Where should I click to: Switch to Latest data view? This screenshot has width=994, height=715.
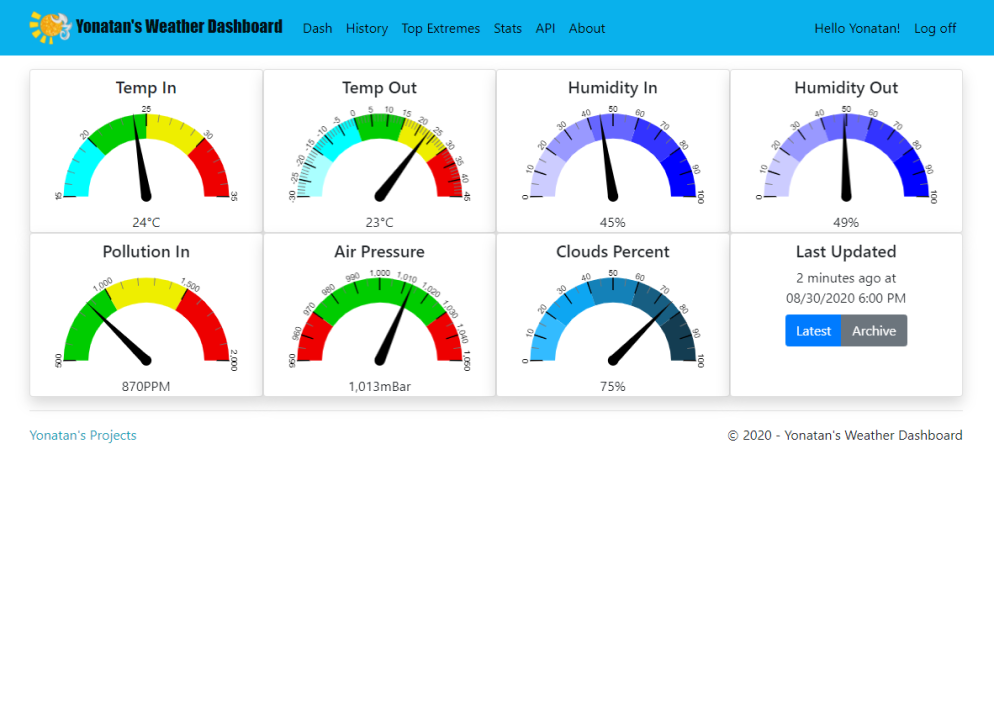click(x=813, y=331)
